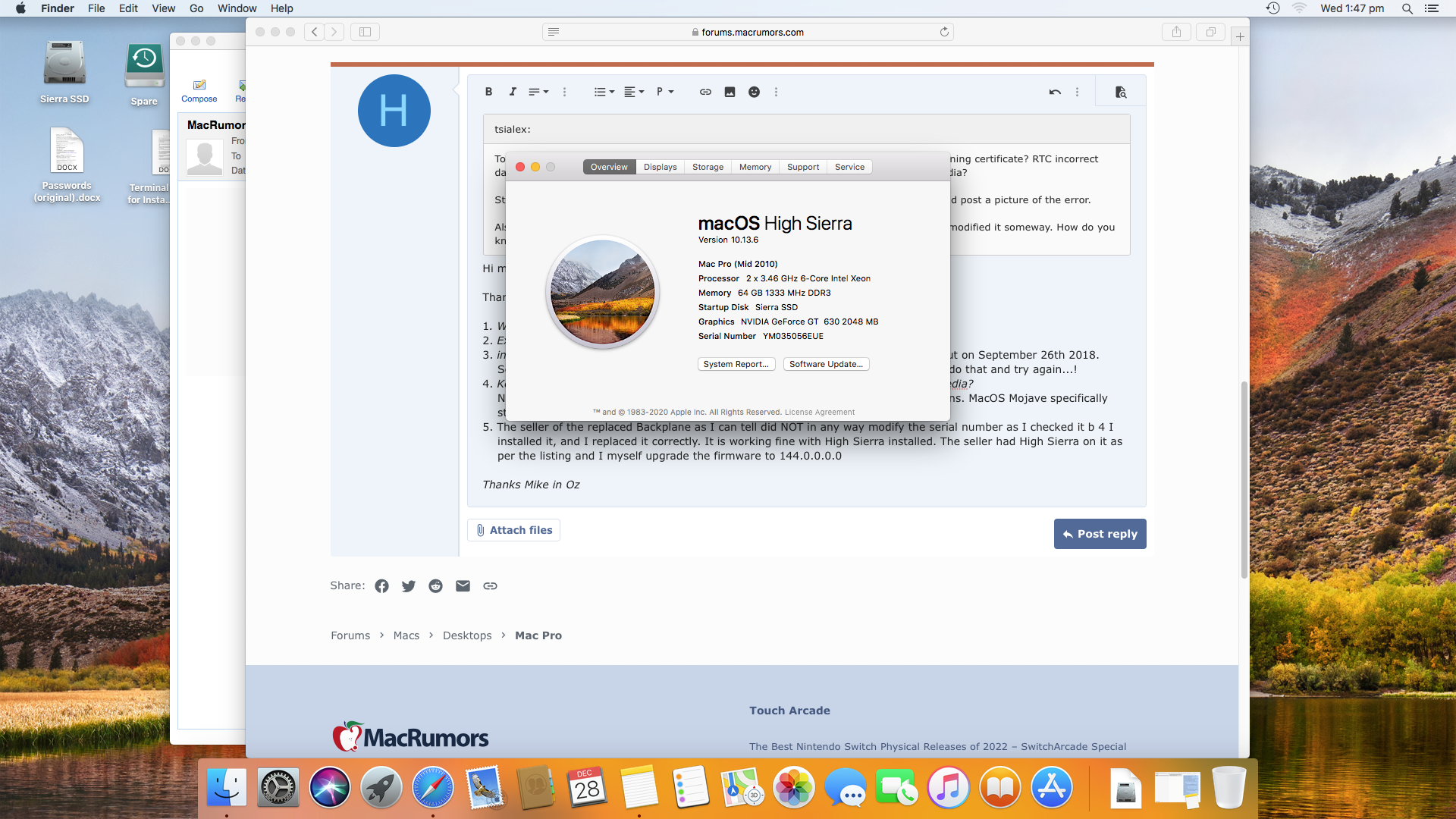Click the Post reply button
1456x819 pixels.
[1100, 534]
